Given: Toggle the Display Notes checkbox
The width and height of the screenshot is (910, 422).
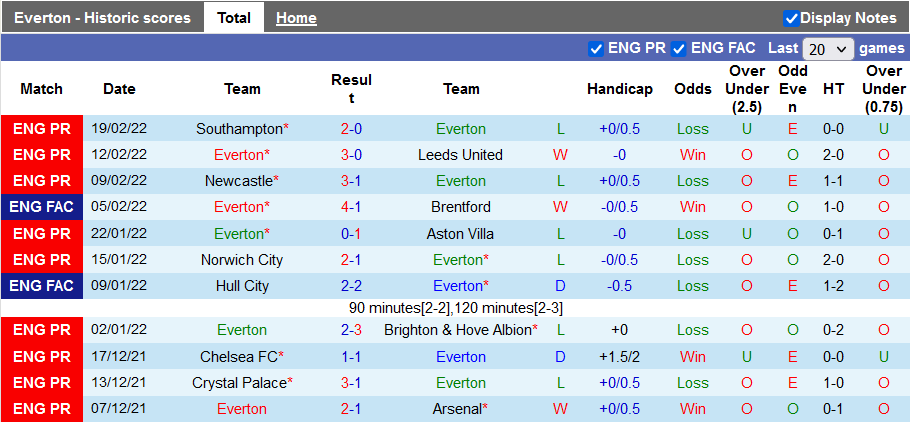Looking at the screenshot, I should 792,18.
